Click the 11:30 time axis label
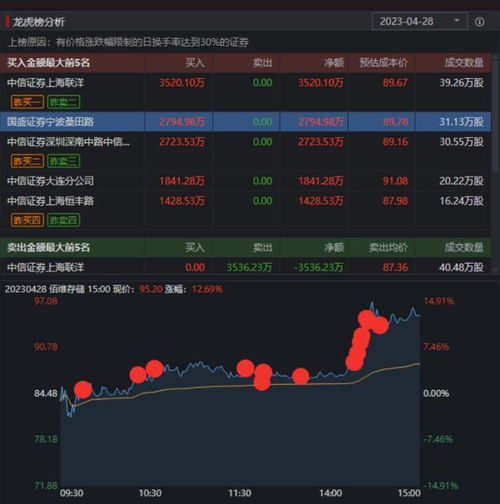Screen dimensions: 500x504 (x=240, y=493)
